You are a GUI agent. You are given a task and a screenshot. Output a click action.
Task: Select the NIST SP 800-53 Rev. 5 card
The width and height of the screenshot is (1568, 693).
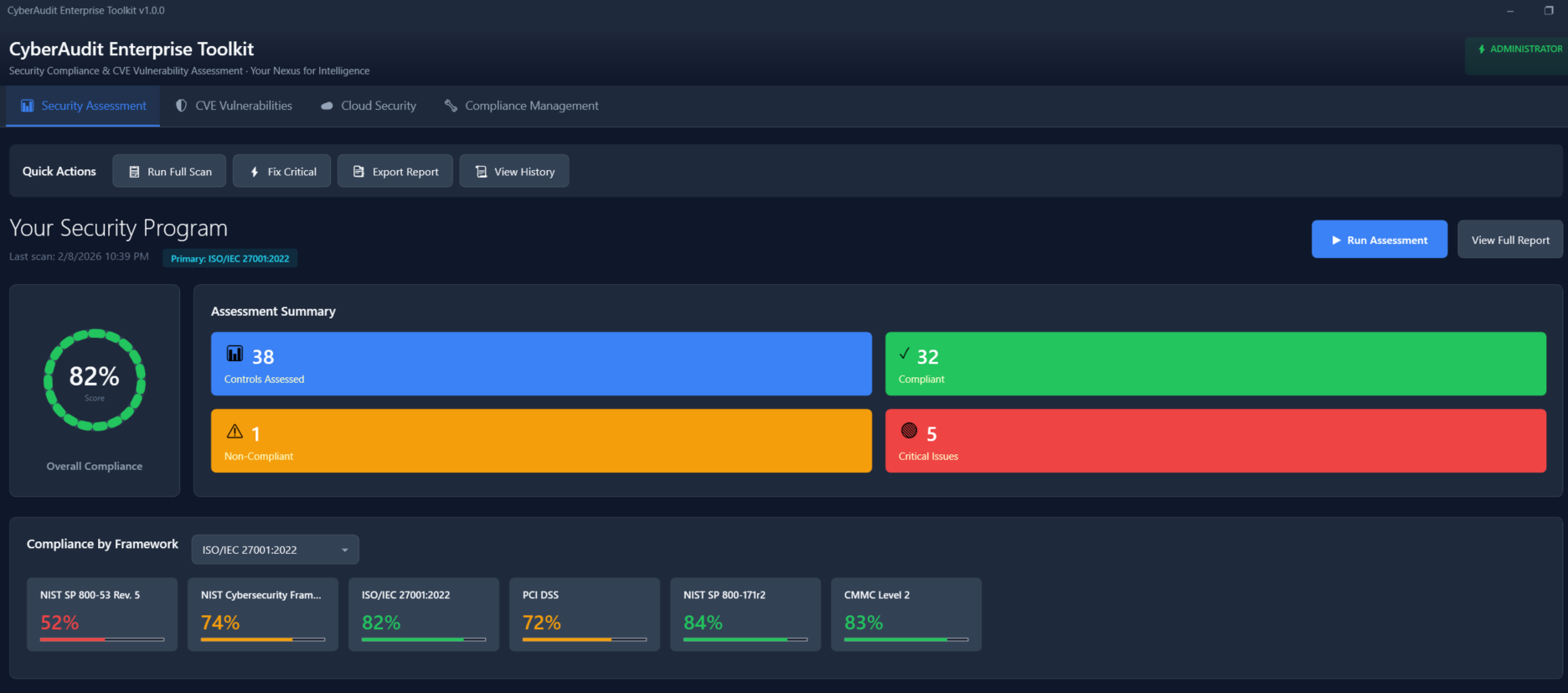(x=102, y=614)
